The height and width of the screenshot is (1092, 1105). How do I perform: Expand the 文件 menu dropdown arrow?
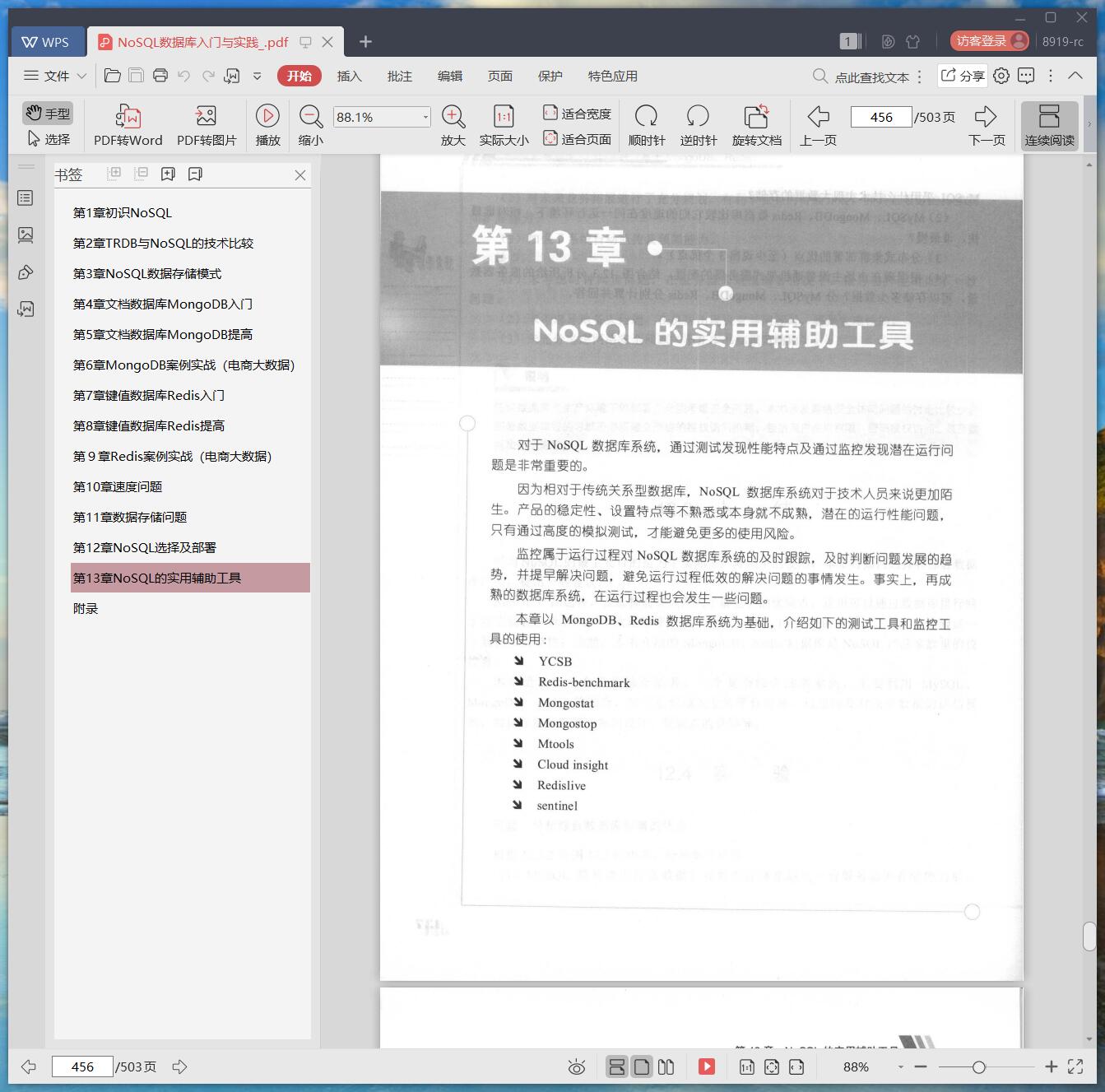pos(81,76)
